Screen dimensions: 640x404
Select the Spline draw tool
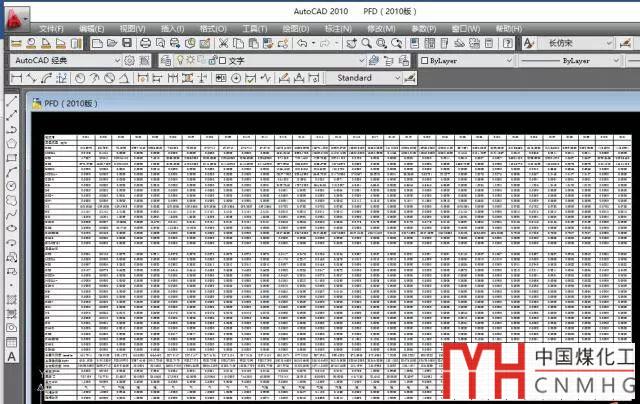(x=11, y=214)
